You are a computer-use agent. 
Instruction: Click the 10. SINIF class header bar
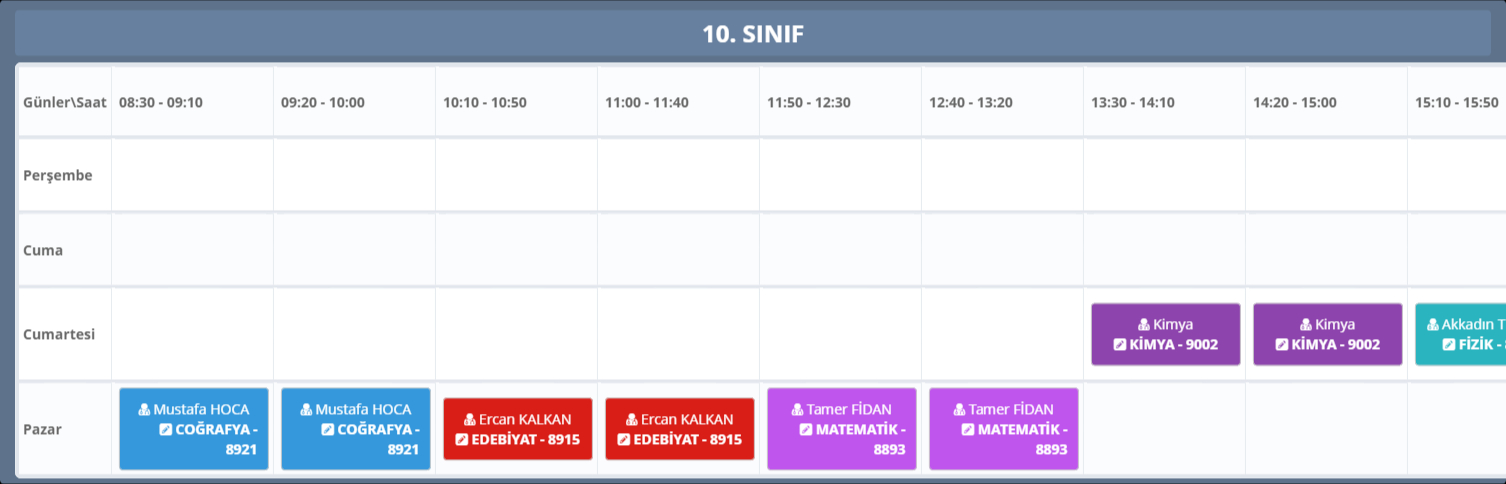753,34
